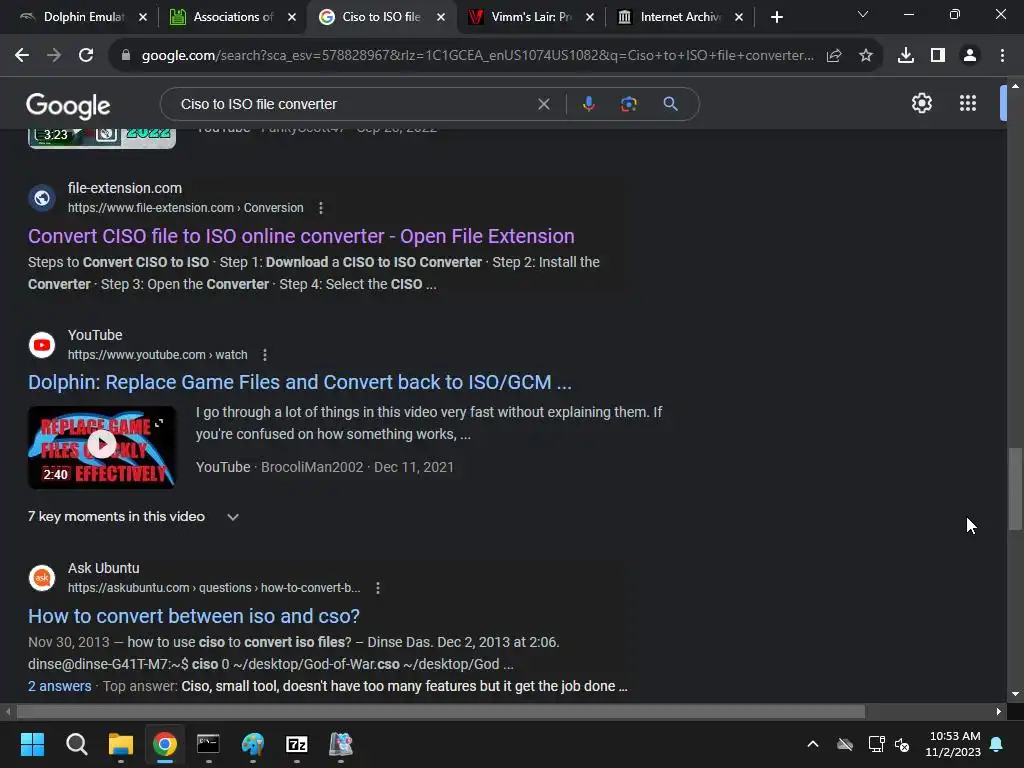Click the Ask Ubuntu site icon

coord(42,578)
